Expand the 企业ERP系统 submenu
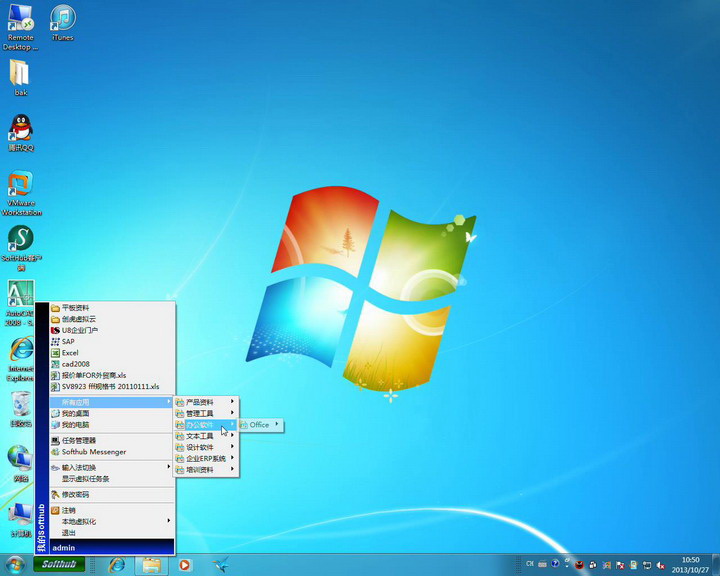 pos(206,458)
